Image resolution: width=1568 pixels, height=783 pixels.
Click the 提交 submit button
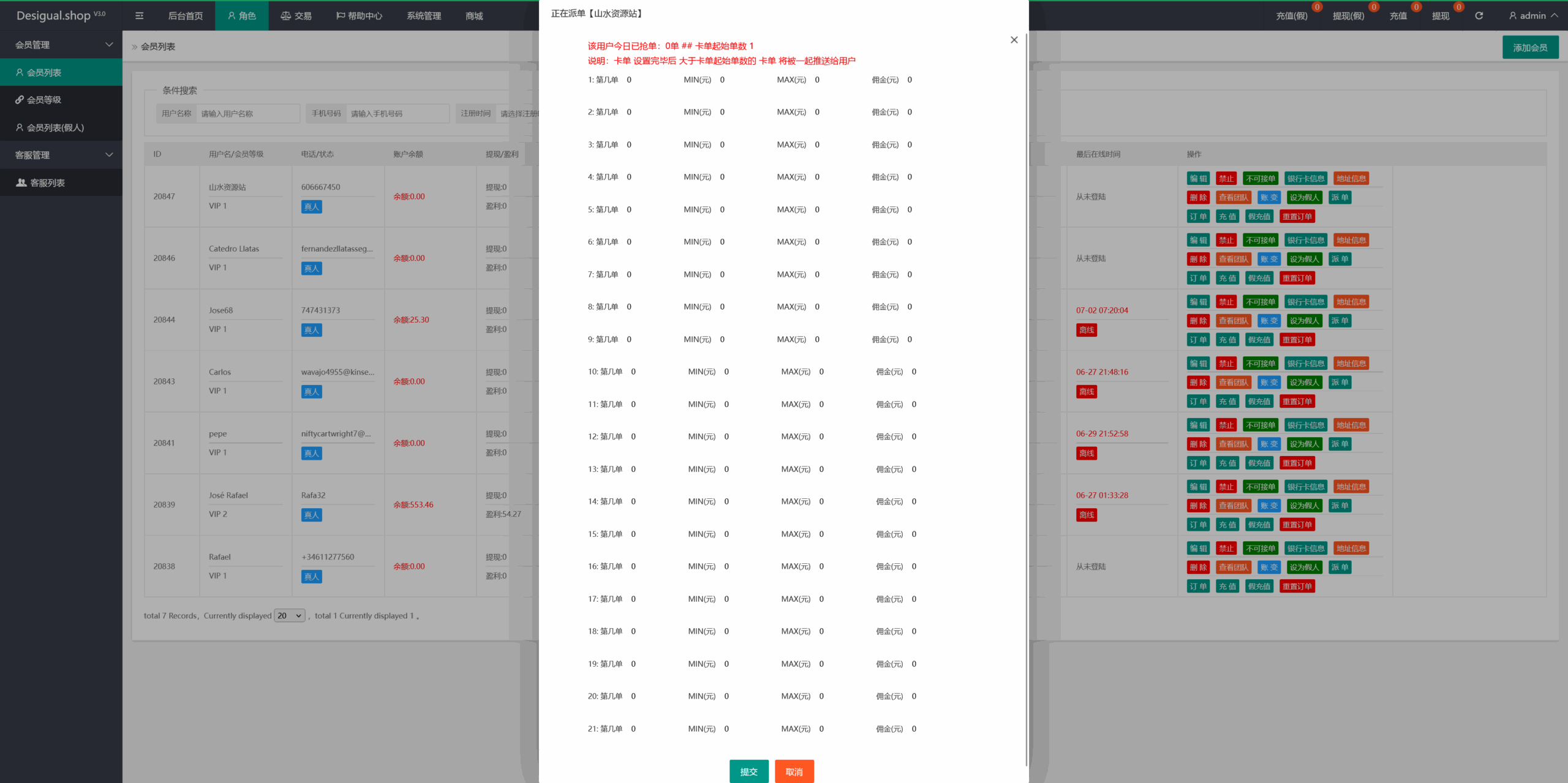pos(748,771)
